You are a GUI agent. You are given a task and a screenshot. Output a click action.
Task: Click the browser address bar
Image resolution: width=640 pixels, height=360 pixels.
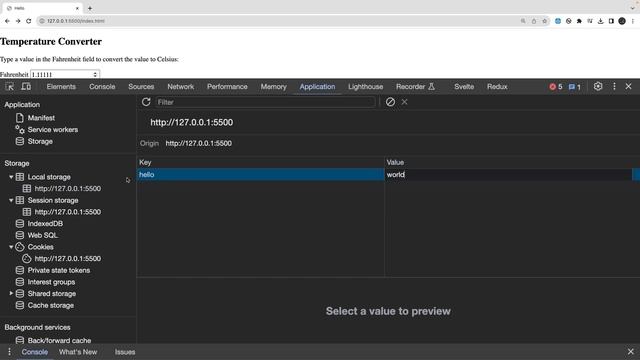click(x=278, y=21)
